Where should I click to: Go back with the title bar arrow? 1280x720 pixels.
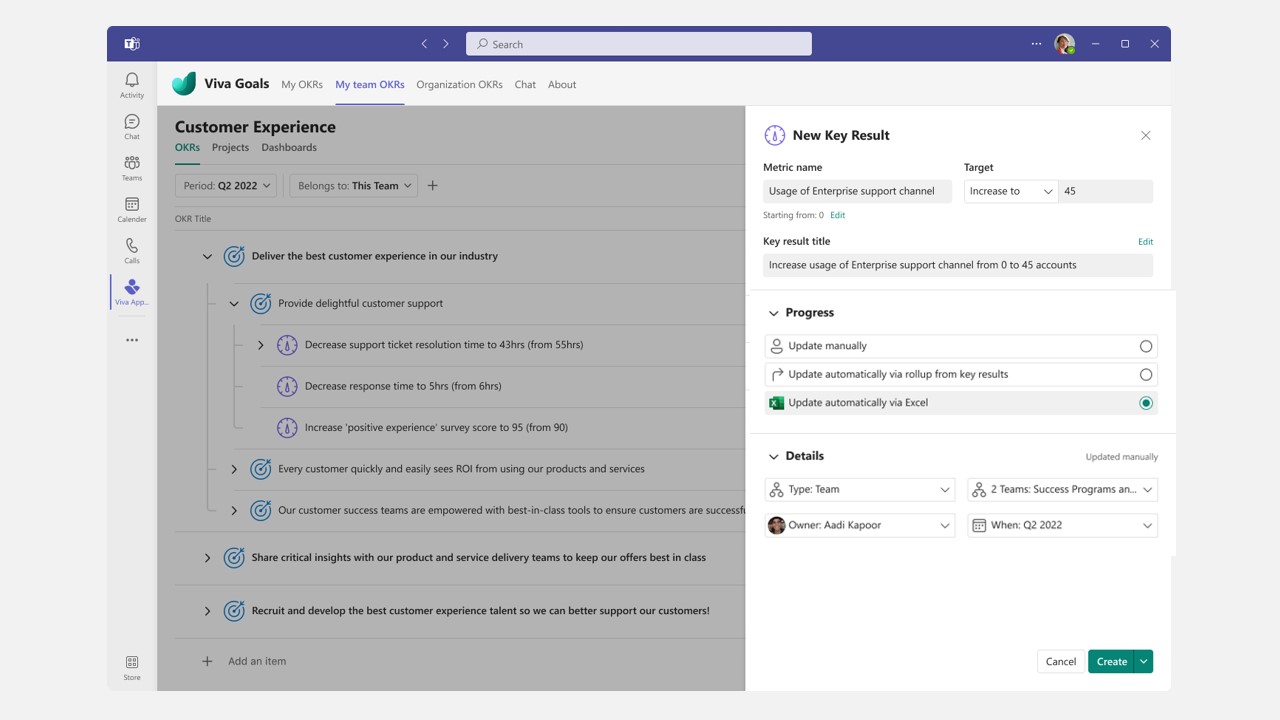point(424,44)
